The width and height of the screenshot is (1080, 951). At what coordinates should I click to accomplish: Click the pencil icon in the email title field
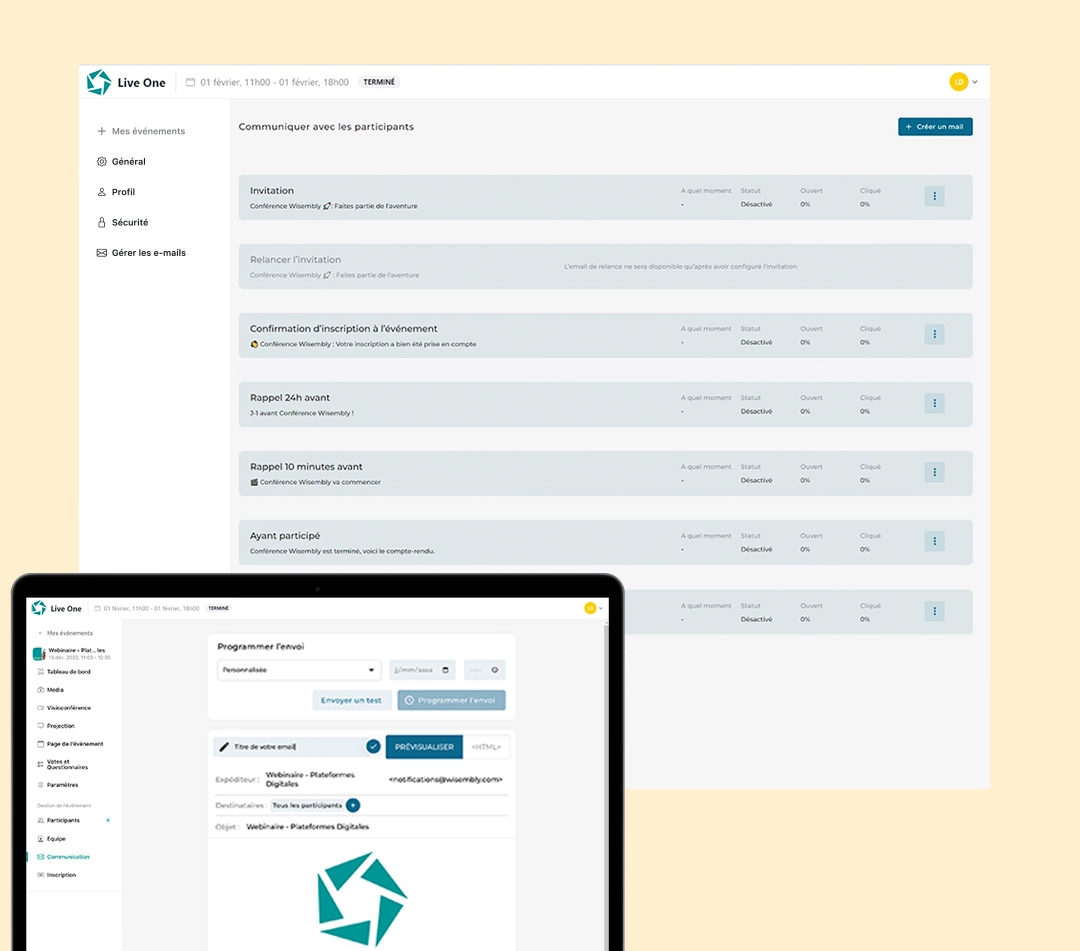tap(224, 746)
